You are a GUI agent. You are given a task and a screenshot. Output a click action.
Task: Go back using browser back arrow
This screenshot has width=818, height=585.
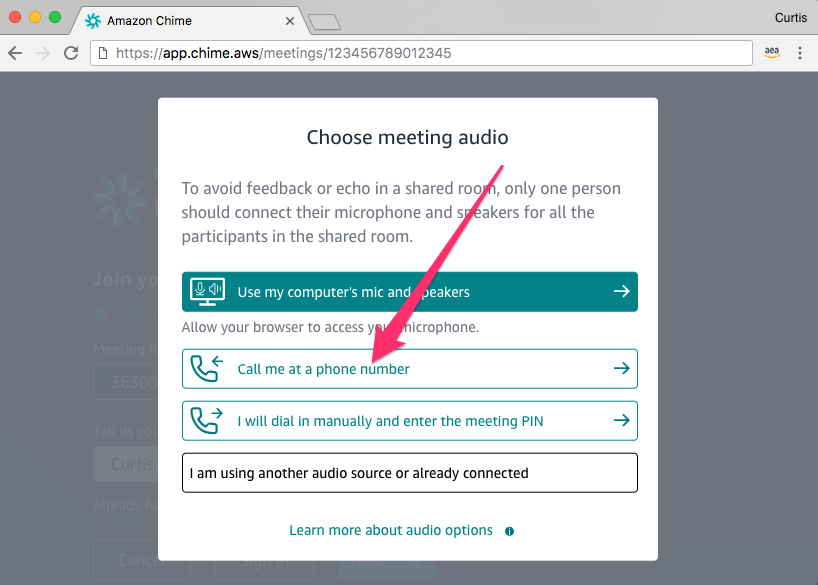click(15, 53)
